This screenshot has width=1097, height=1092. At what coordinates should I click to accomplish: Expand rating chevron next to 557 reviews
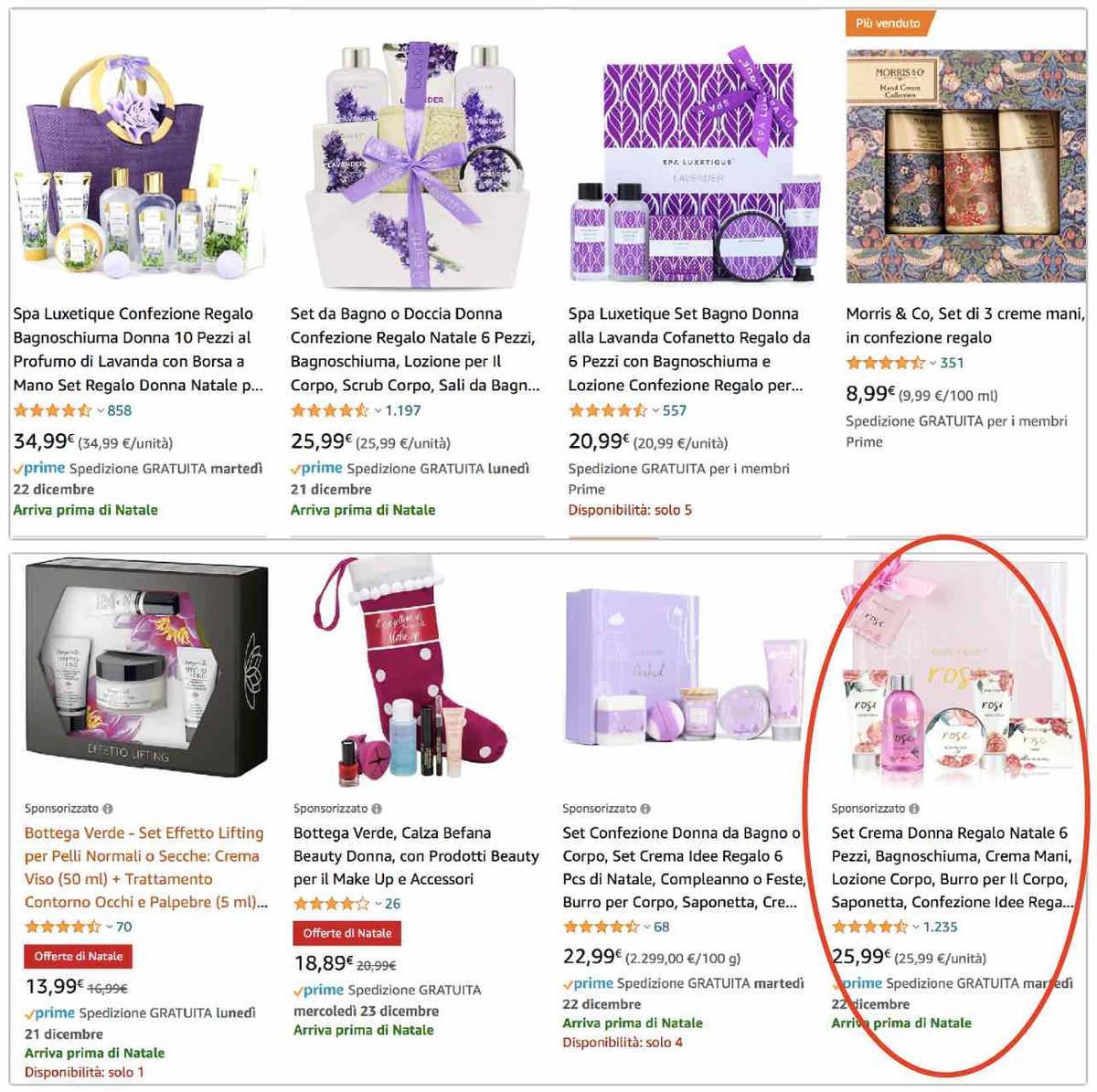coord(655,411)
